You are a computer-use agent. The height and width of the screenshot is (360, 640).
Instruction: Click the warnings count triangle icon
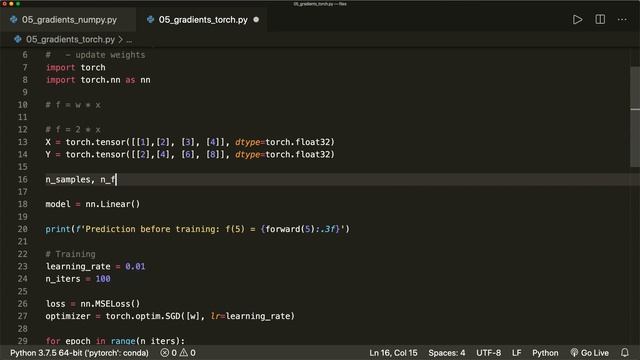[x=188, y=353]
